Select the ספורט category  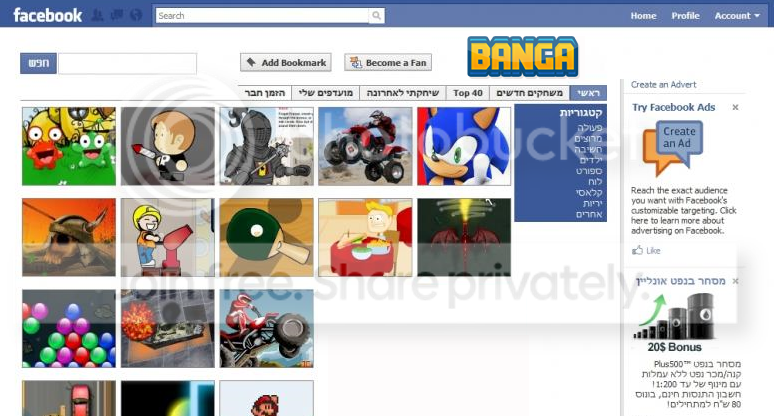[x=589, y=171]
